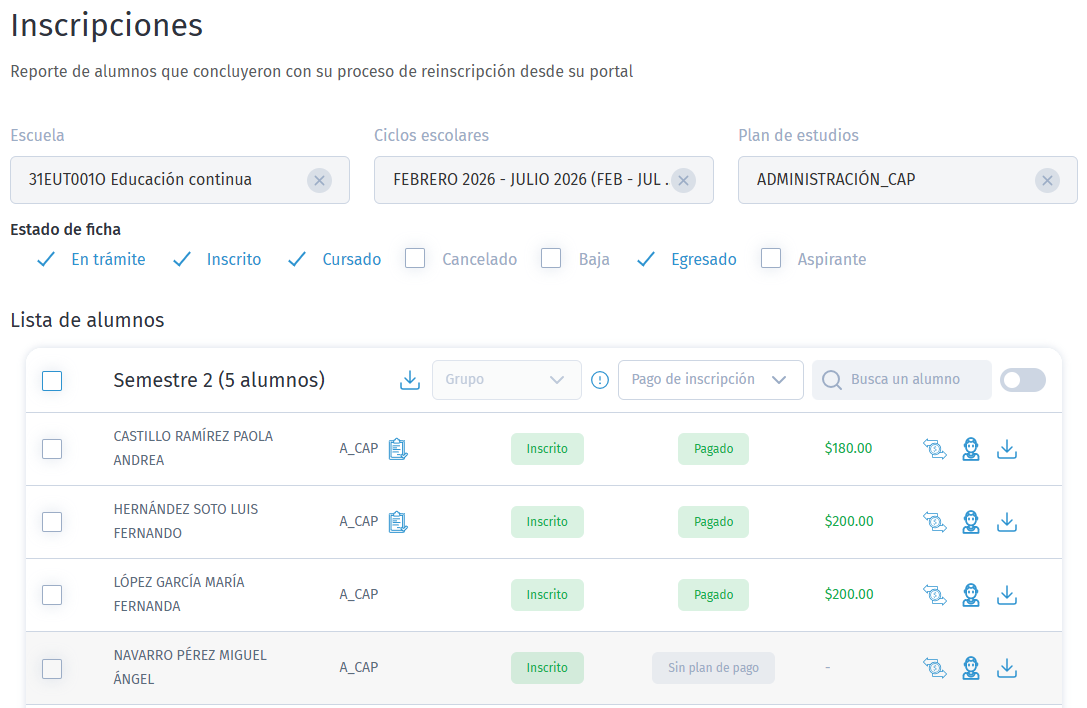Check the Aspirante status filter
Image resolution: width=1087 pixels, height=708 pixels.
771,258
